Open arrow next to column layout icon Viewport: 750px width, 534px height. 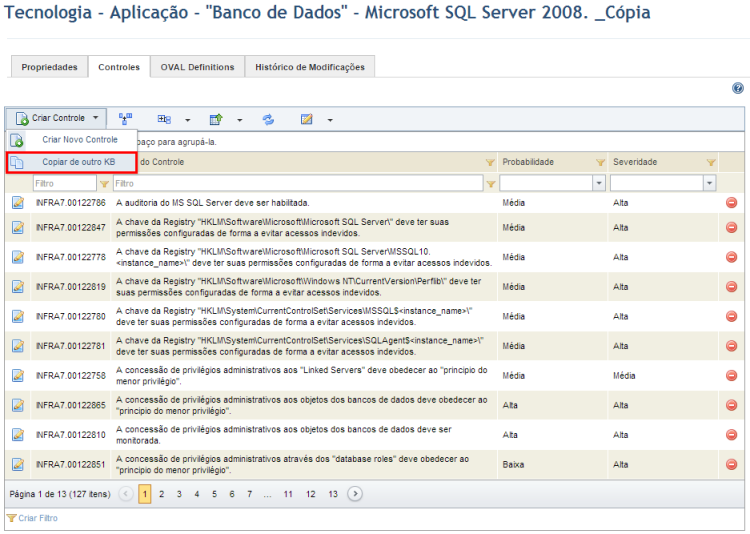188,120
